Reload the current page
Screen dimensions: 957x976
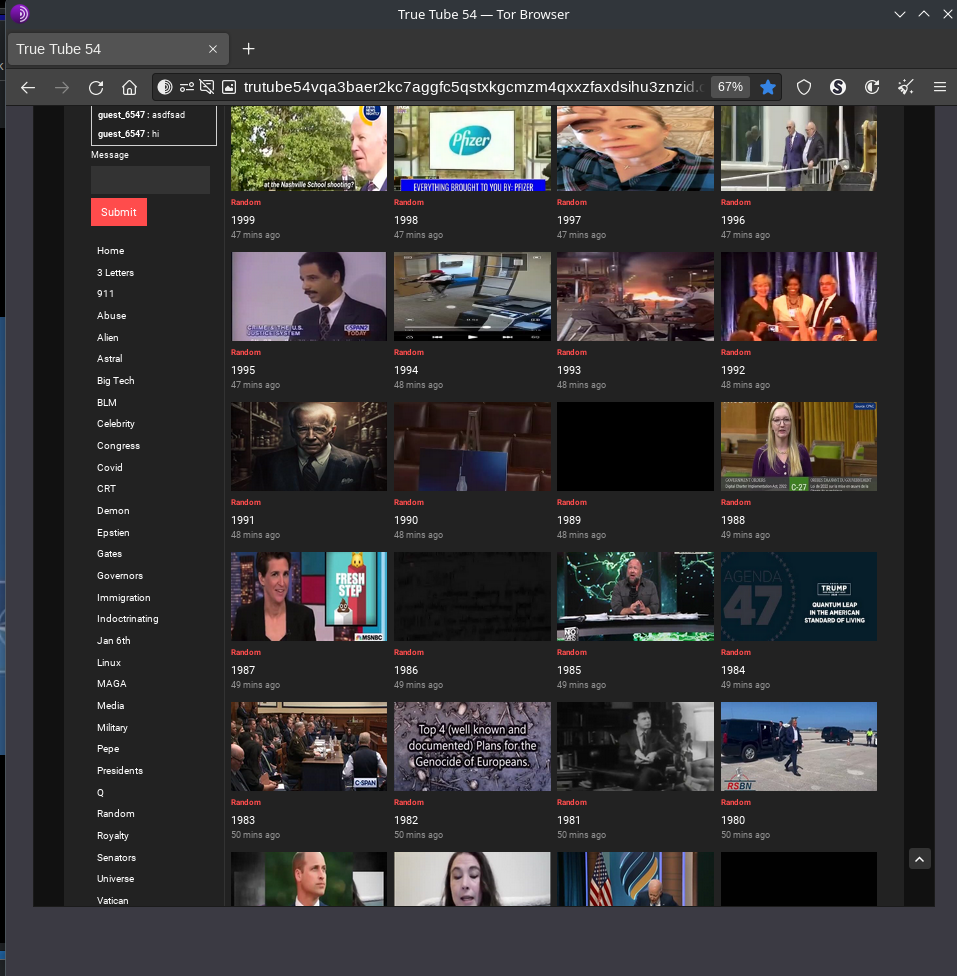(x=96, y=87)
